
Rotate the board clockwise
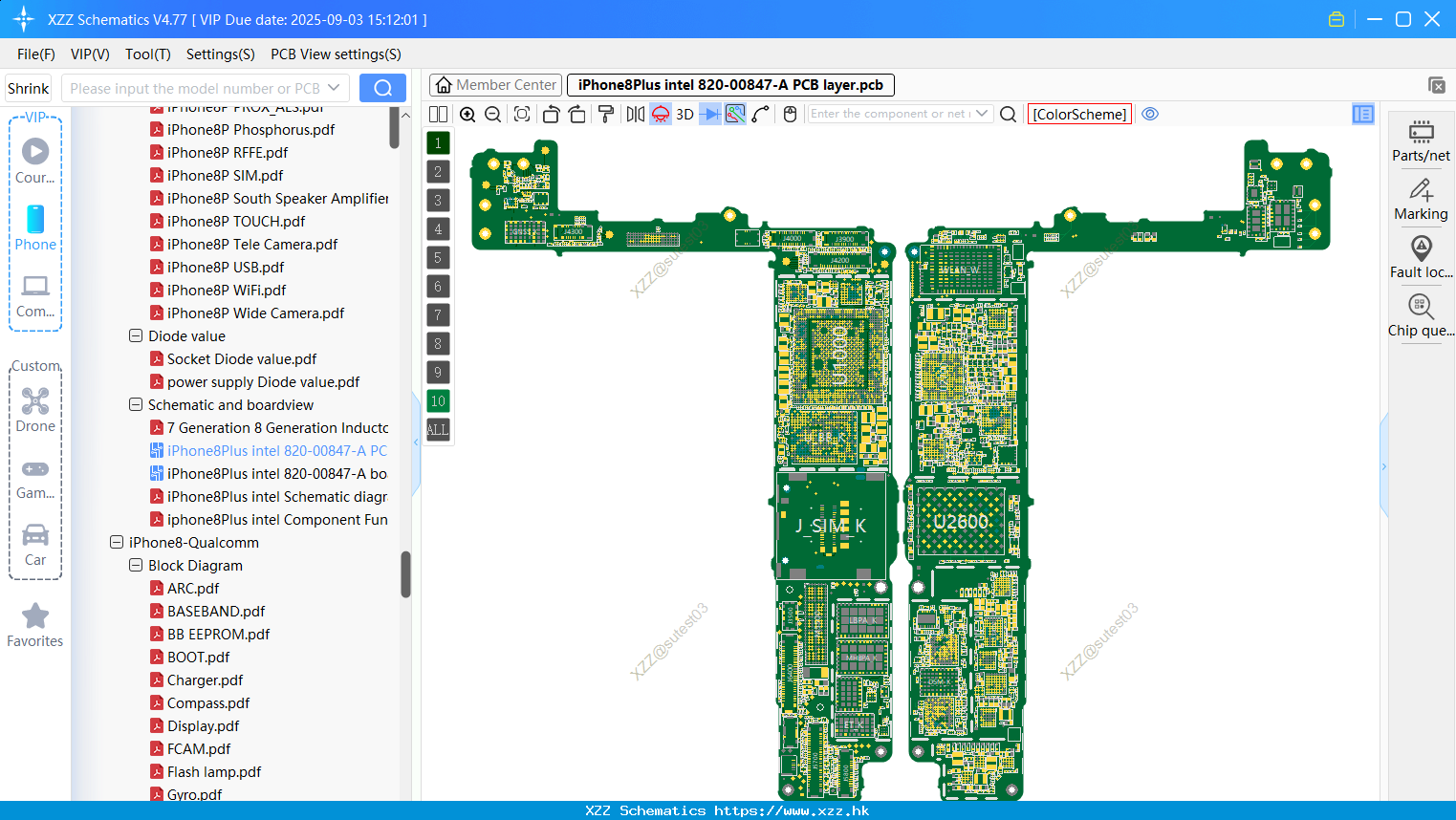coord(576,115)
